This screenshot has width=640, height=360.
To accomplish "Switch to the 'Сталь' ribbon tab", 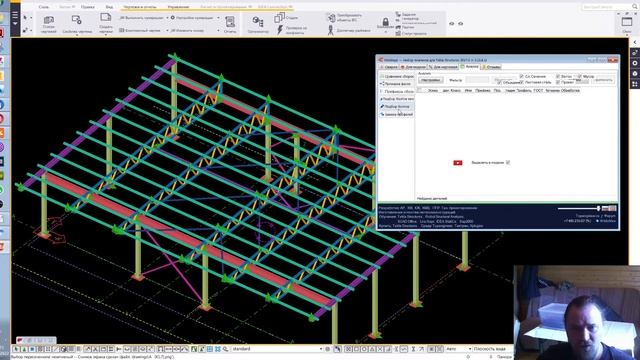I will click(x=44, y=7).
